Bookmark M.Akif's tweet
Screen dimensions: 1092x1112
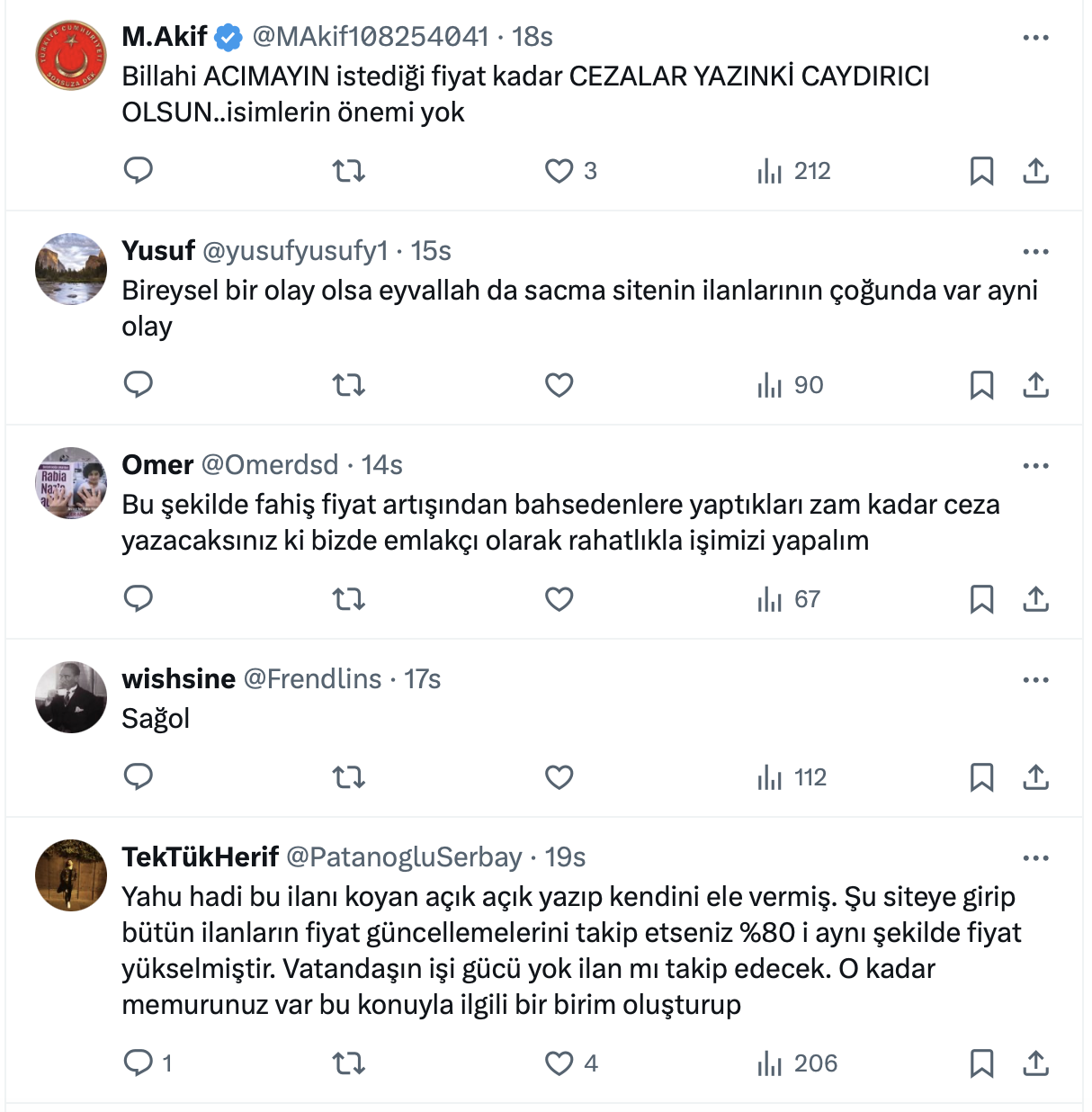(981, 170)
